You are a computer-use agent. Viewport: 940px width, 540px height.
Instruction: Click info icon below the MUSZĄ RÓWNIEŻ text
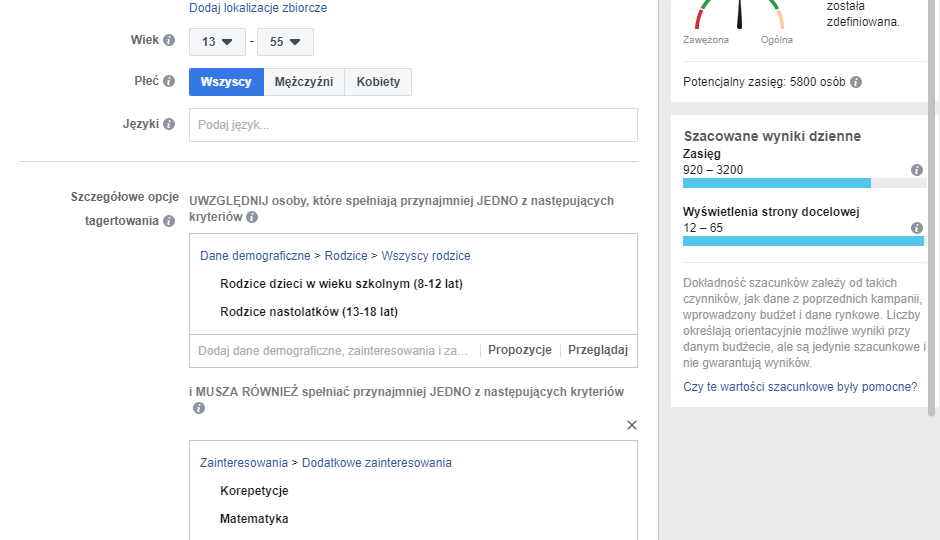199,408
